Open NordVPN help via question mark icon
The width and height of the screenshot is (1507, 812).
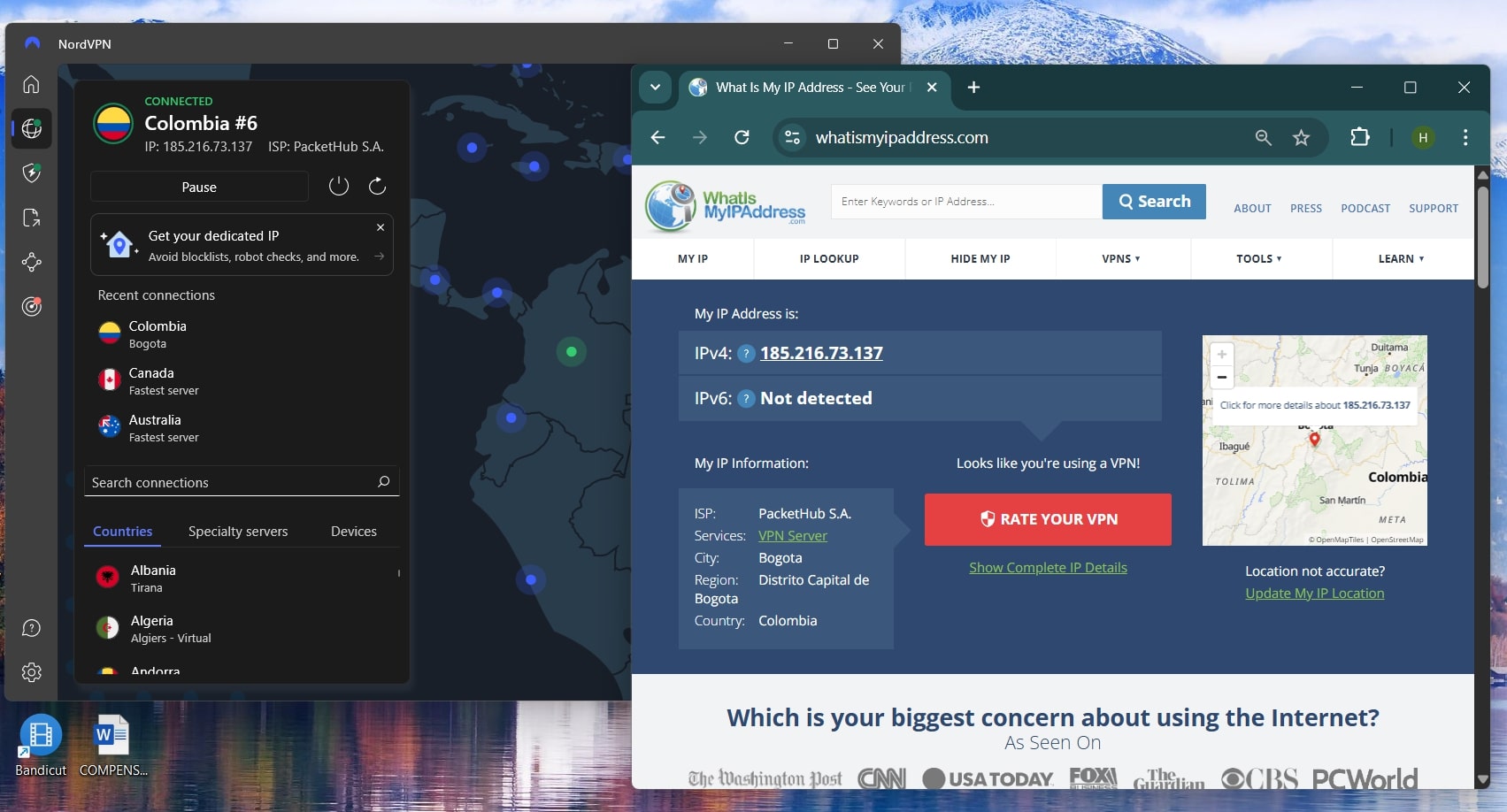tap(32, 628)
